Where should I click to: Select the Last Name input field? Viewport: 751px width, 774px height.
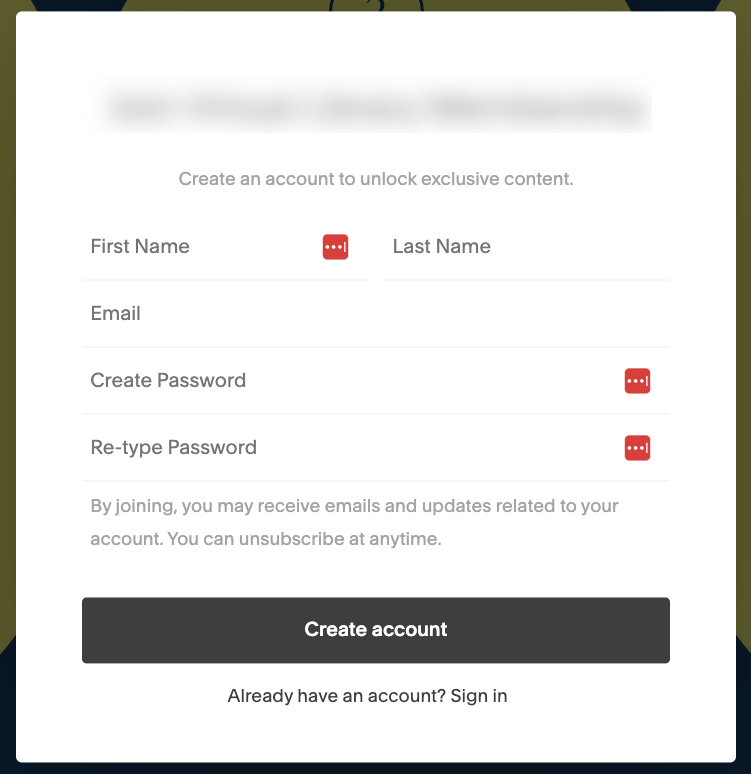click(525, 247)
